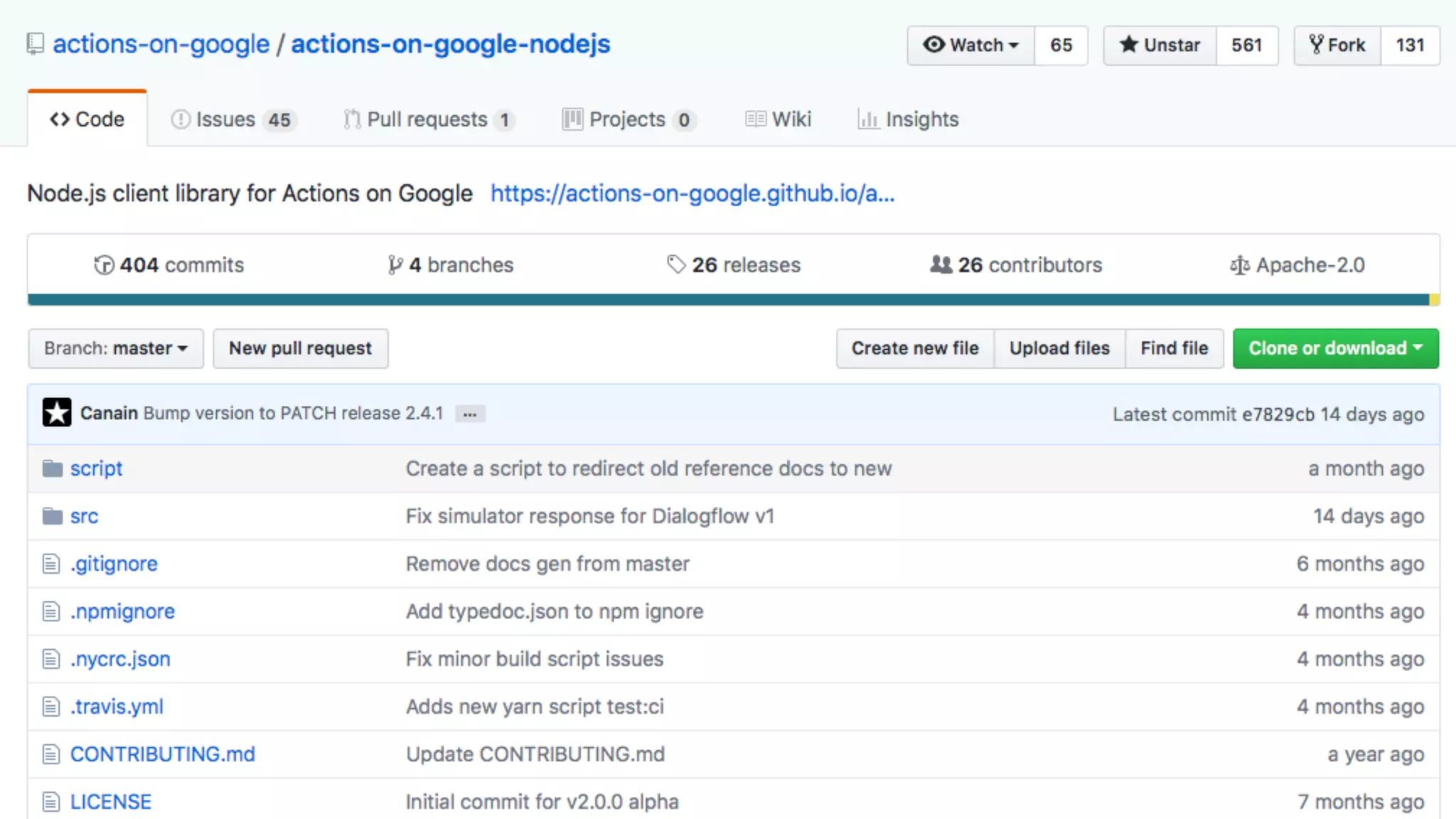This screenshot has height=819, width=1456.
Task: Click the Create new file button
Action: click(915, 348)
